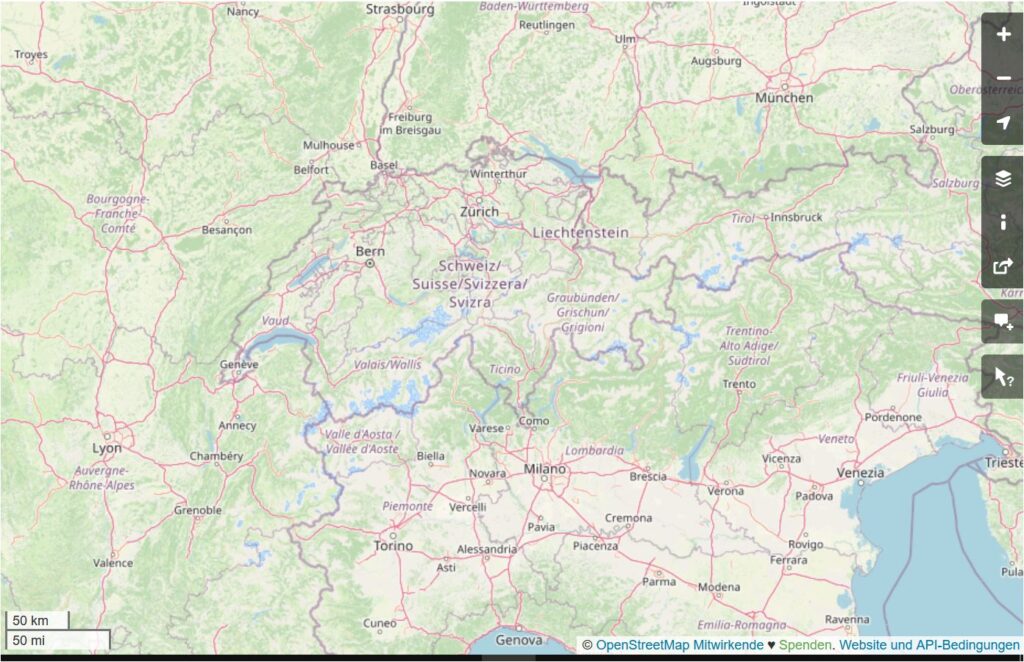Image resolution: width=1024 pixels, height=662 pixels.
Task: Click the Ravenna city label
Action: pos(847,619)
